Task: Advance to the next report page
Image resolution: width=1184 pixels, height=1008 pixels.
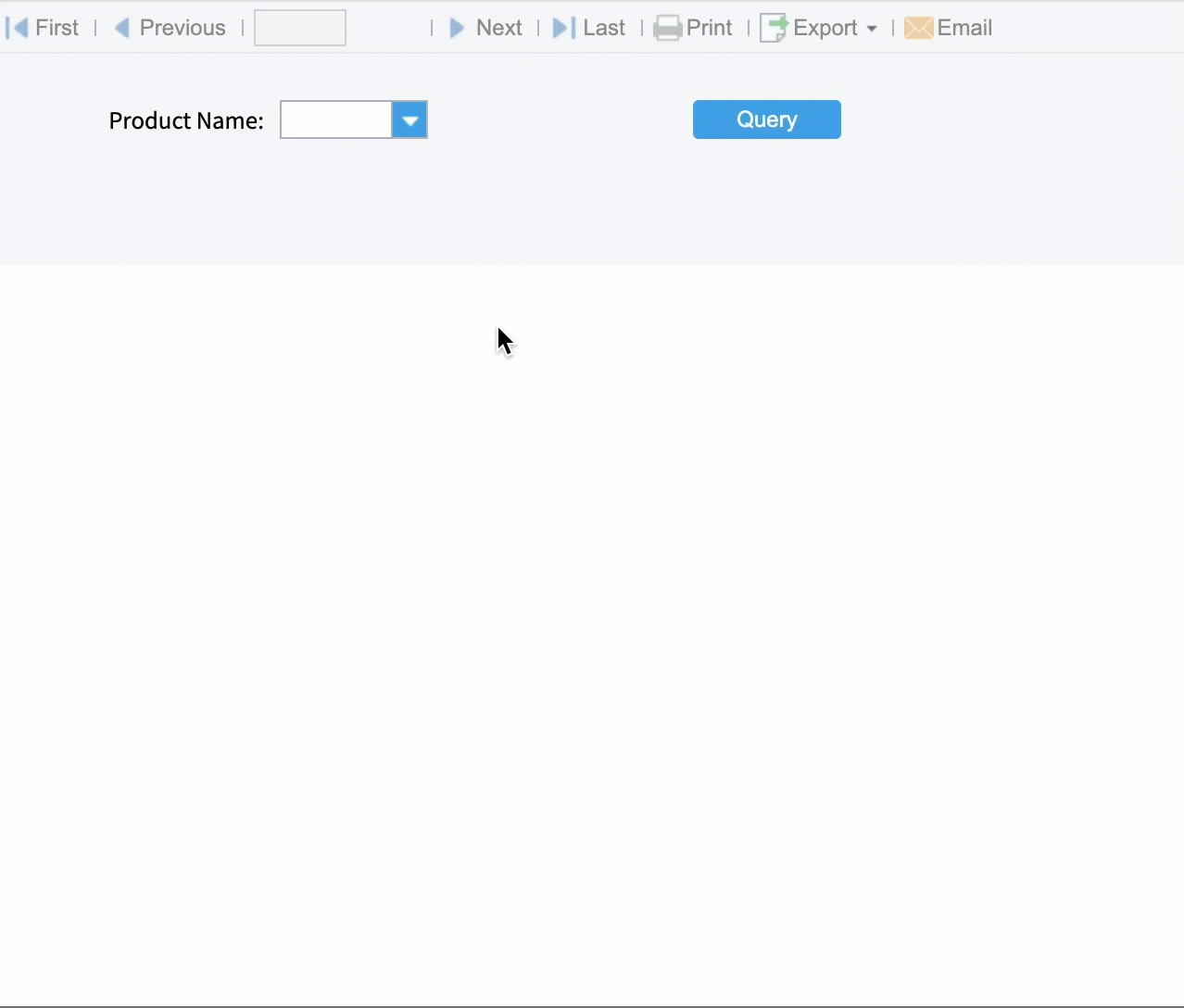Action: pyautogui.click(x=456, y=27)
